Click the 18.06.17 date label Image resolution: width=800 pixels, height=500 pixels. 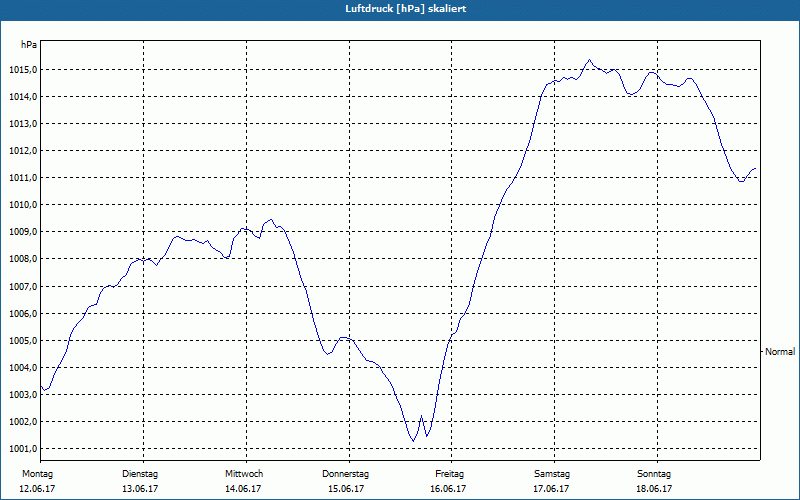[x=654, y=489]
